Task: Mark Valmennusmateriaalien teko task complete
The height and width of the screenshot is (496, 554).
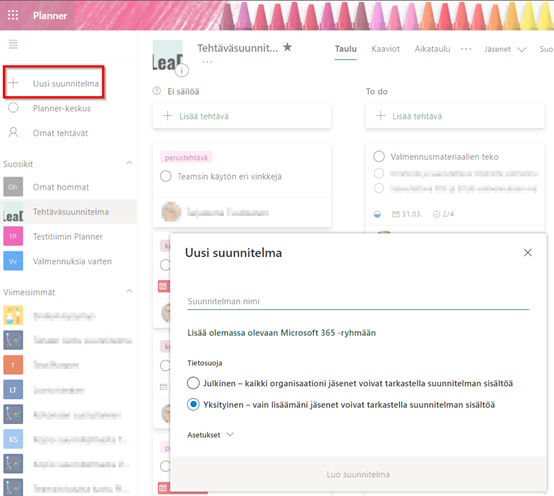Action: point(379,156)
